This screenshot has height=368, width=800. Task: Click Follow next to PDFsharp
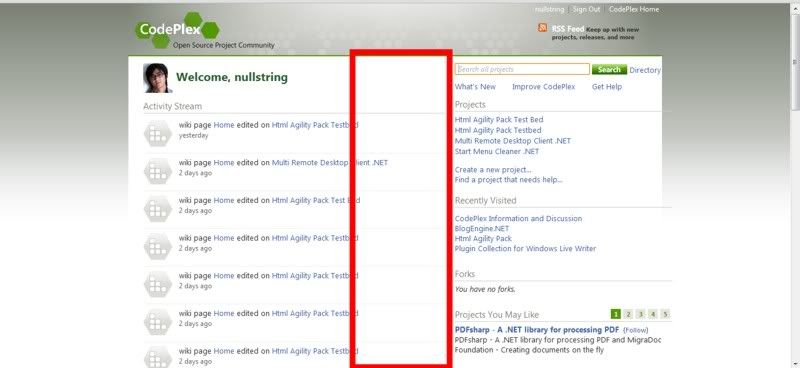pyautogui.click(x=636, y=330)
